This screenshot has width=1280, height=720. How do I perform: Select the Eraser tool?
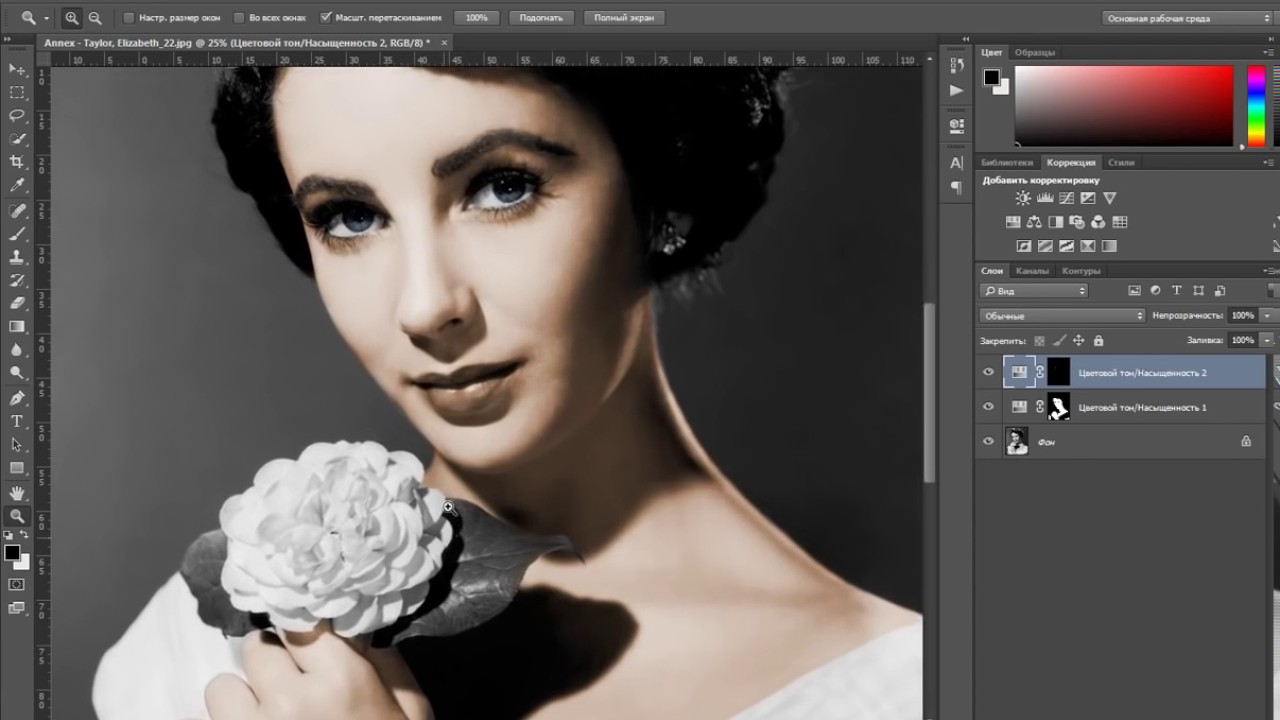click(x=17, y=303)
